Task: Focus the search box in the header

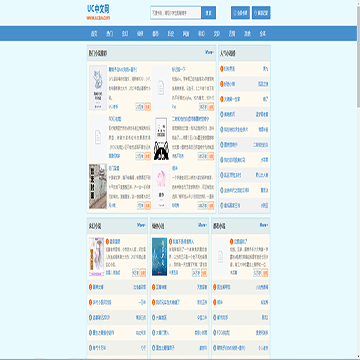Action: point(176,13)
